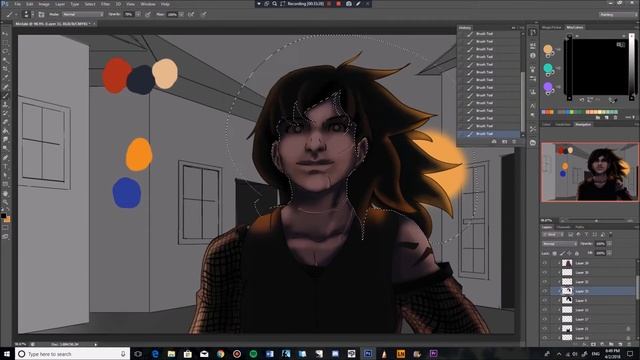Switch to the MagicPicker tab
640x360 pixels.
click(x=551, y=27)
